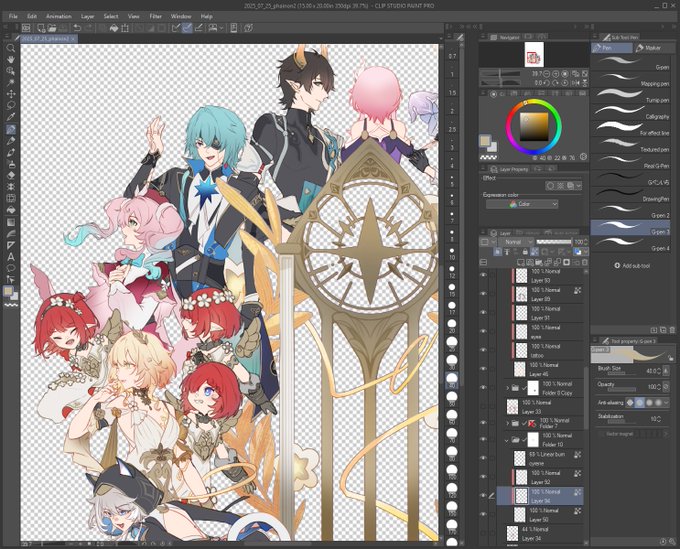The height and width of the screenshot is (549, 680).
Task: Select the Zoom magnifier tool
Action: click(11, 48)
